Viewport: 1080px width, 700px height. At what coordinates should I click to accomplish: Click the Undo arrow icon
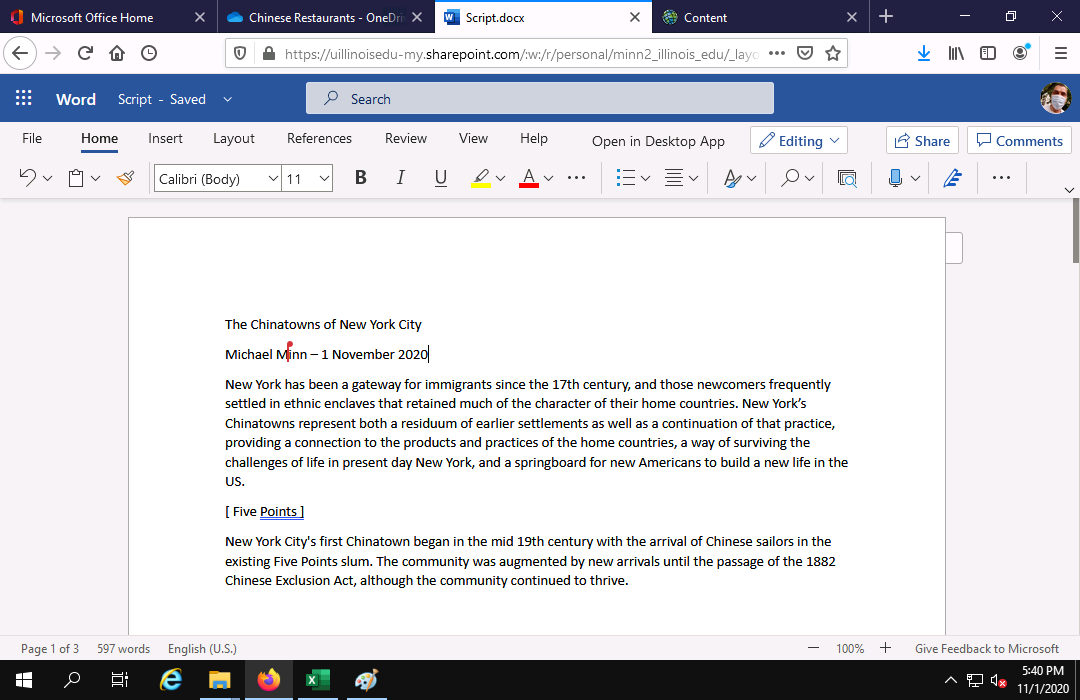(28, 178)
